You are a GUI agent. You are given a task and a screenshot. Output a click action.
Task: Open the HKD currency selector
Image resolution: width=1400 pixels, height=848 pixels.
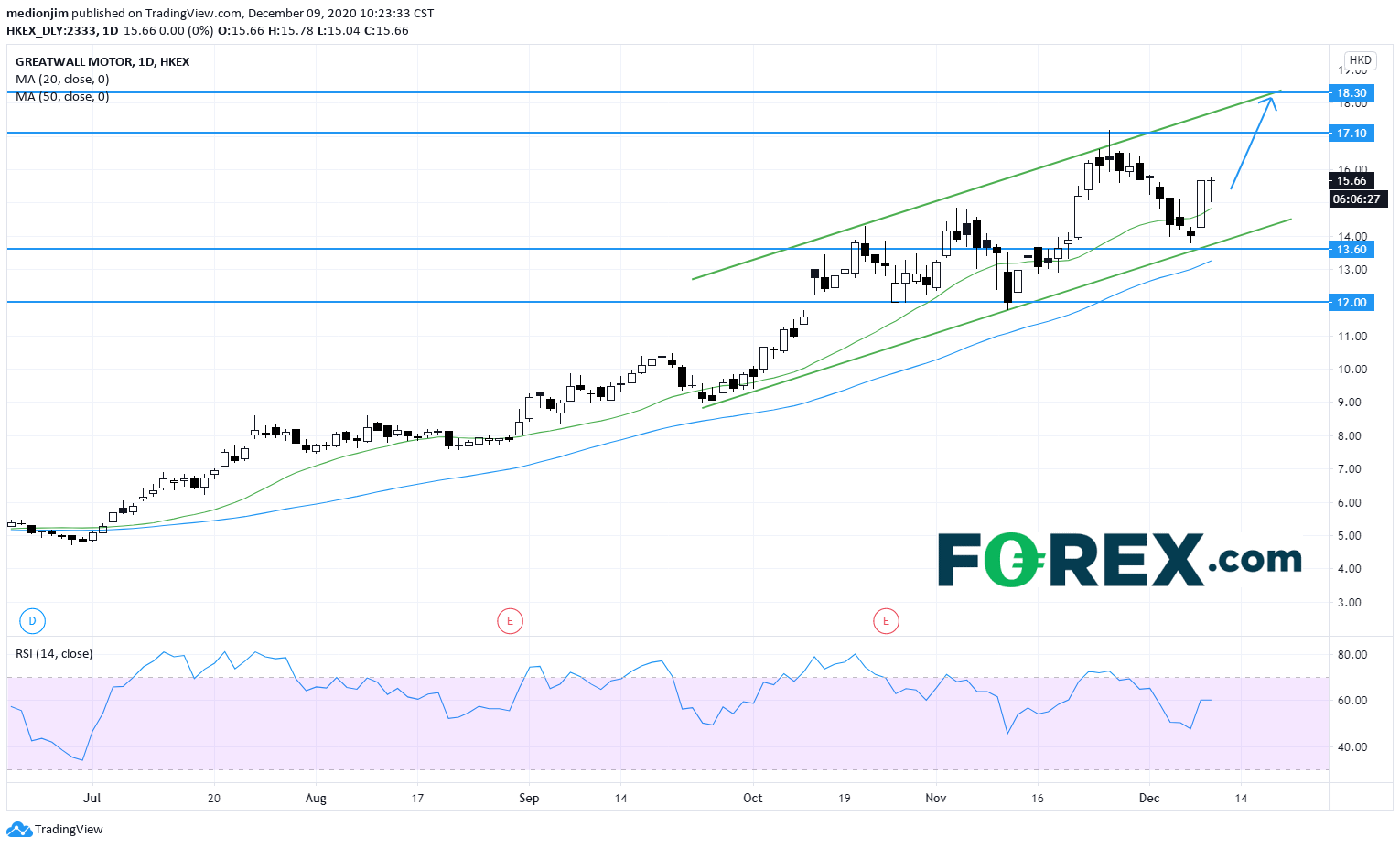[1360, 60]
